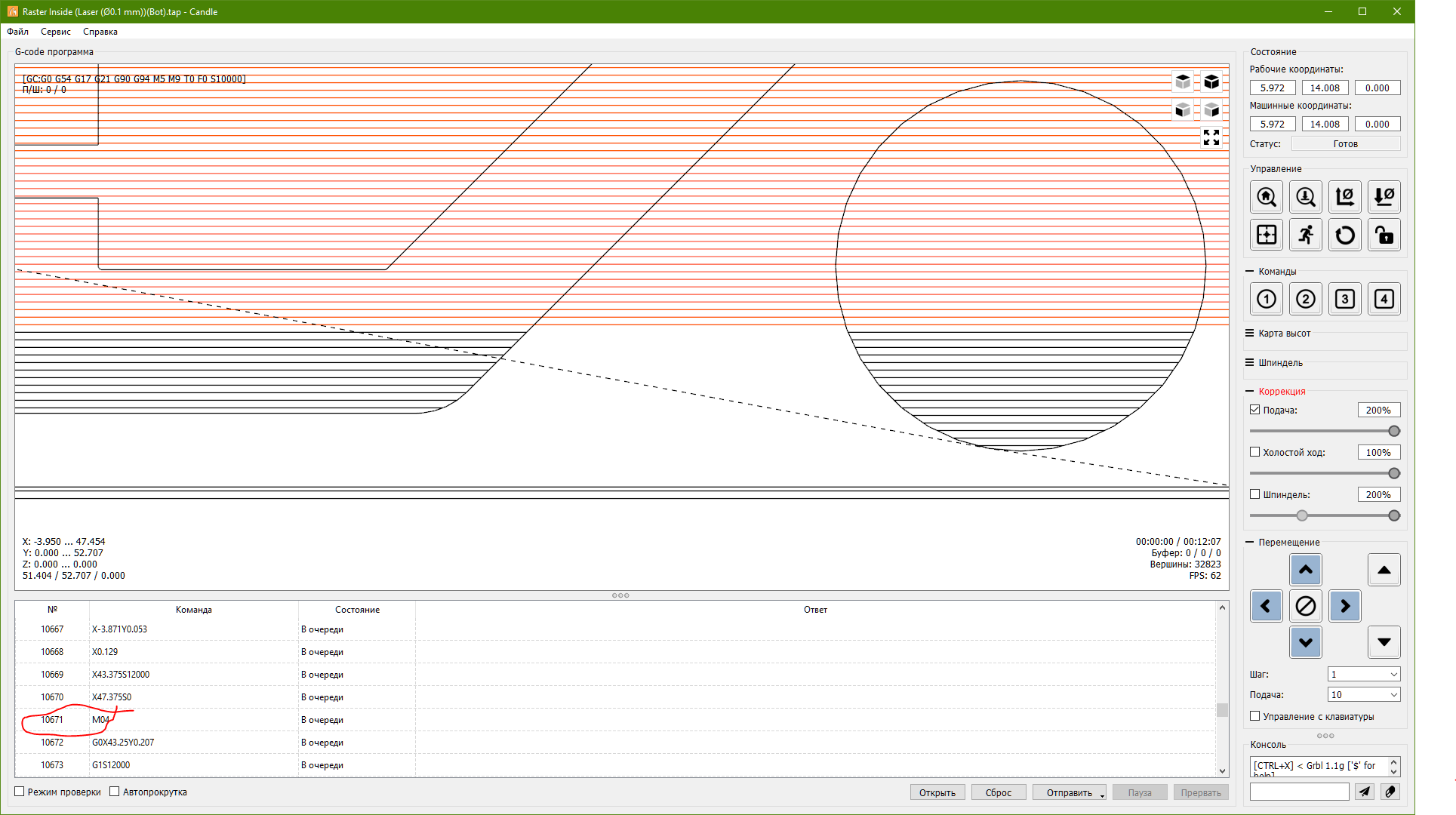This screenshot has width=1456, height=815.
Task: Toggle the Автопрокрутка checkbox
Action: pos(115,792)
